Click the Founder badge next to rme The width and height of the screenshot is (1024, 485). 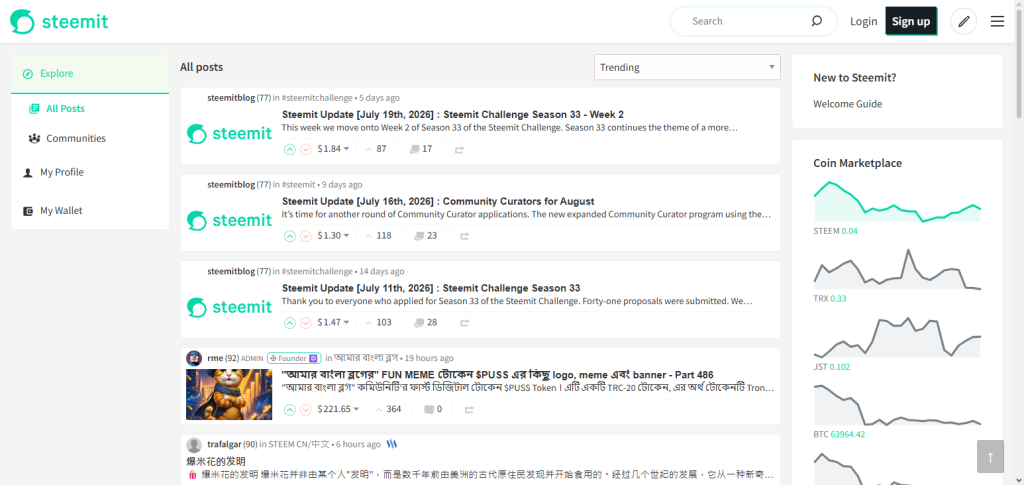(295, 358)
